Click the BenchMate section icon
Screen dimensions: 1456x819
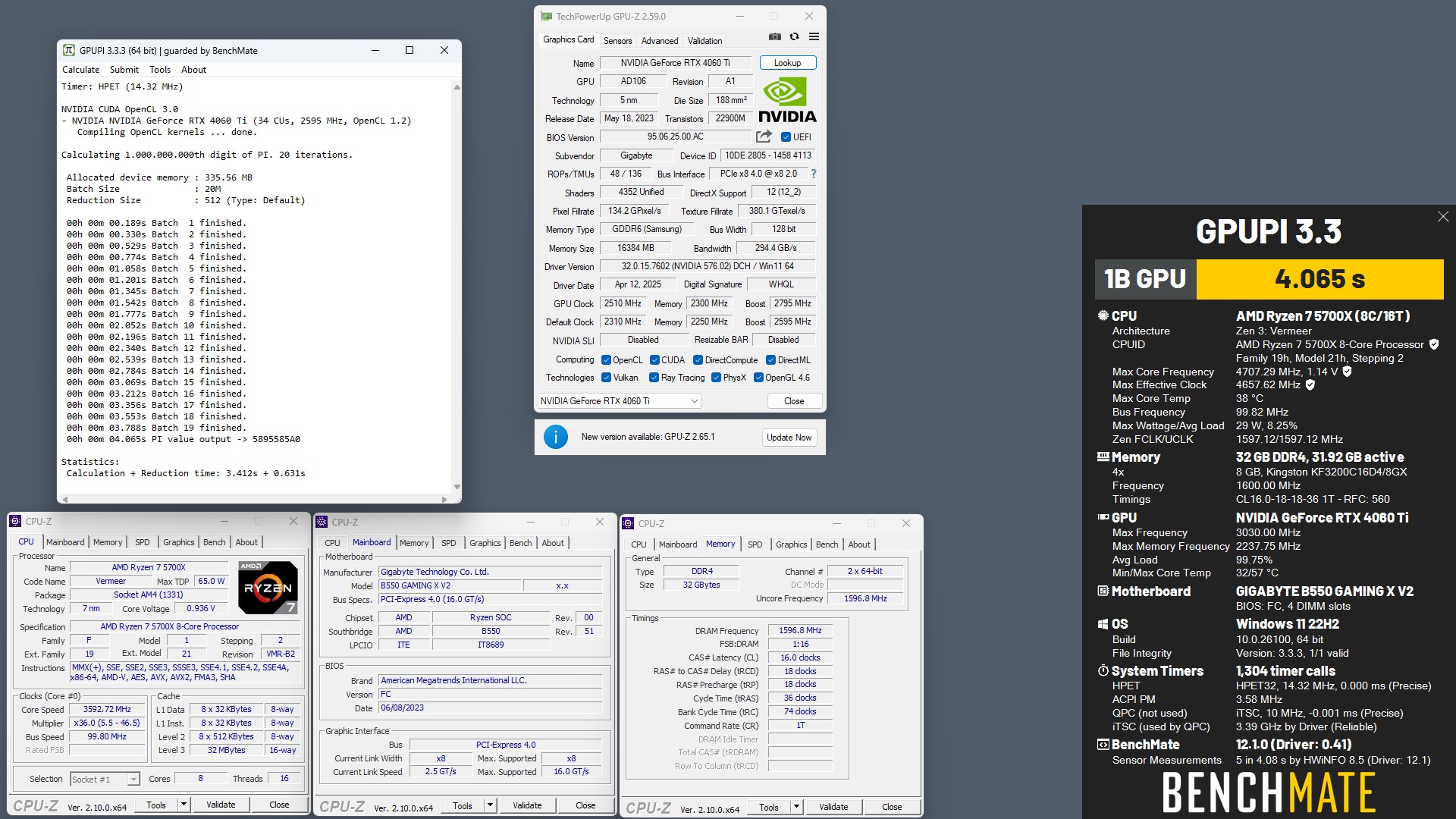pyautogui.click(x=1103, y=744)
